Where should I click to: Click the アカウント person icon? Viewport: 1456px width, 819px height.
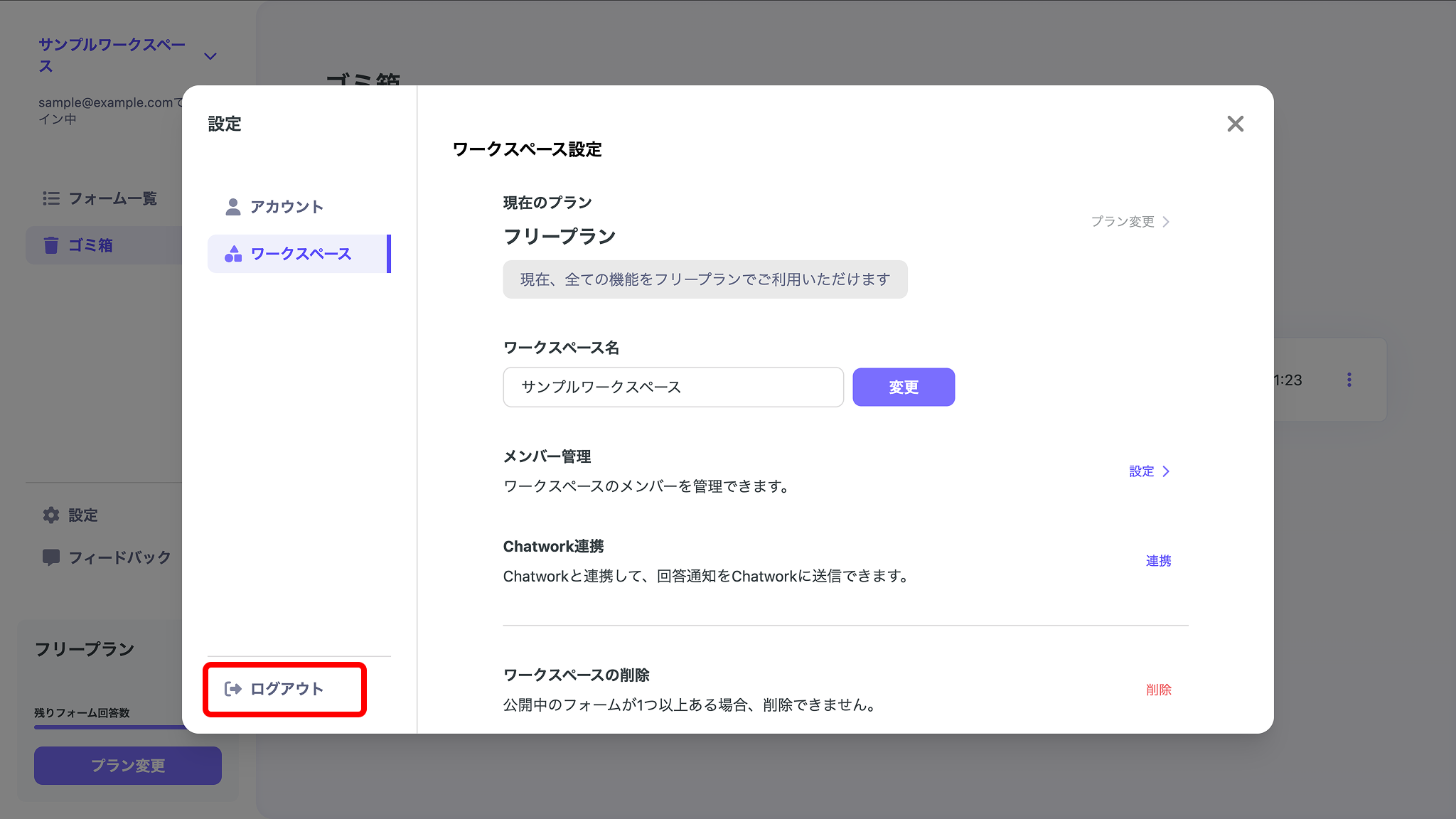click(x=232, y=206)
